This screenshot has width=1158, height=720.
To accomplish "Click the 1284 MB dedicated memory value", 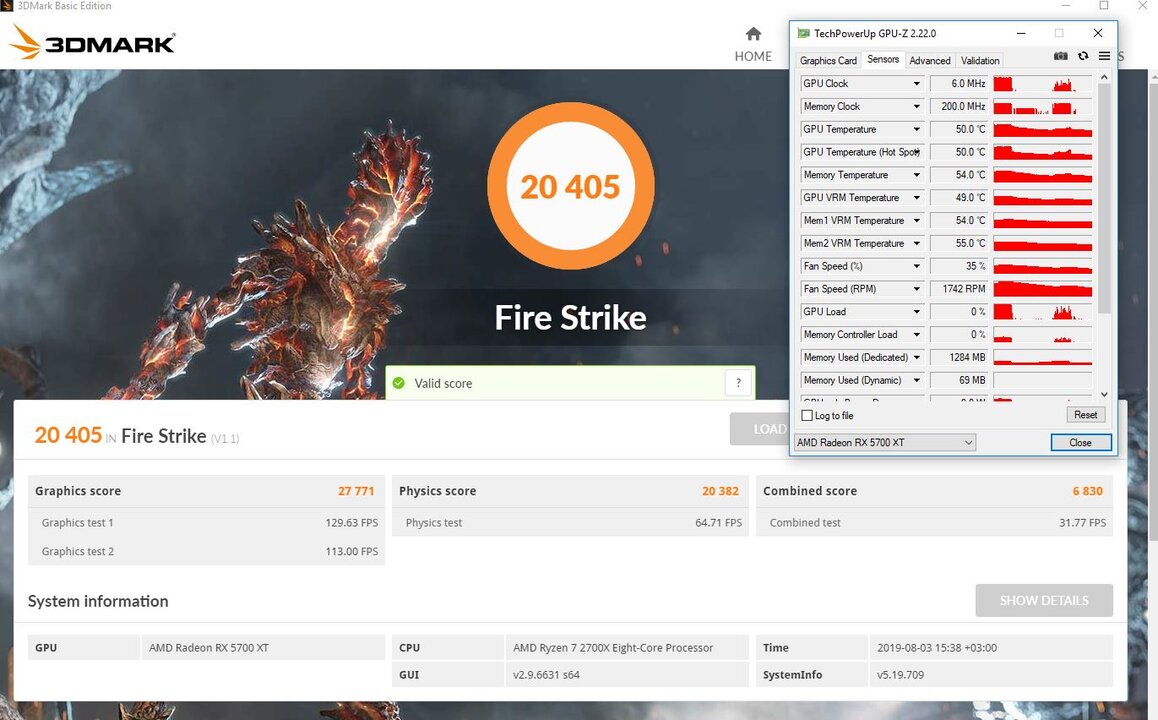I will click(959, 357).
